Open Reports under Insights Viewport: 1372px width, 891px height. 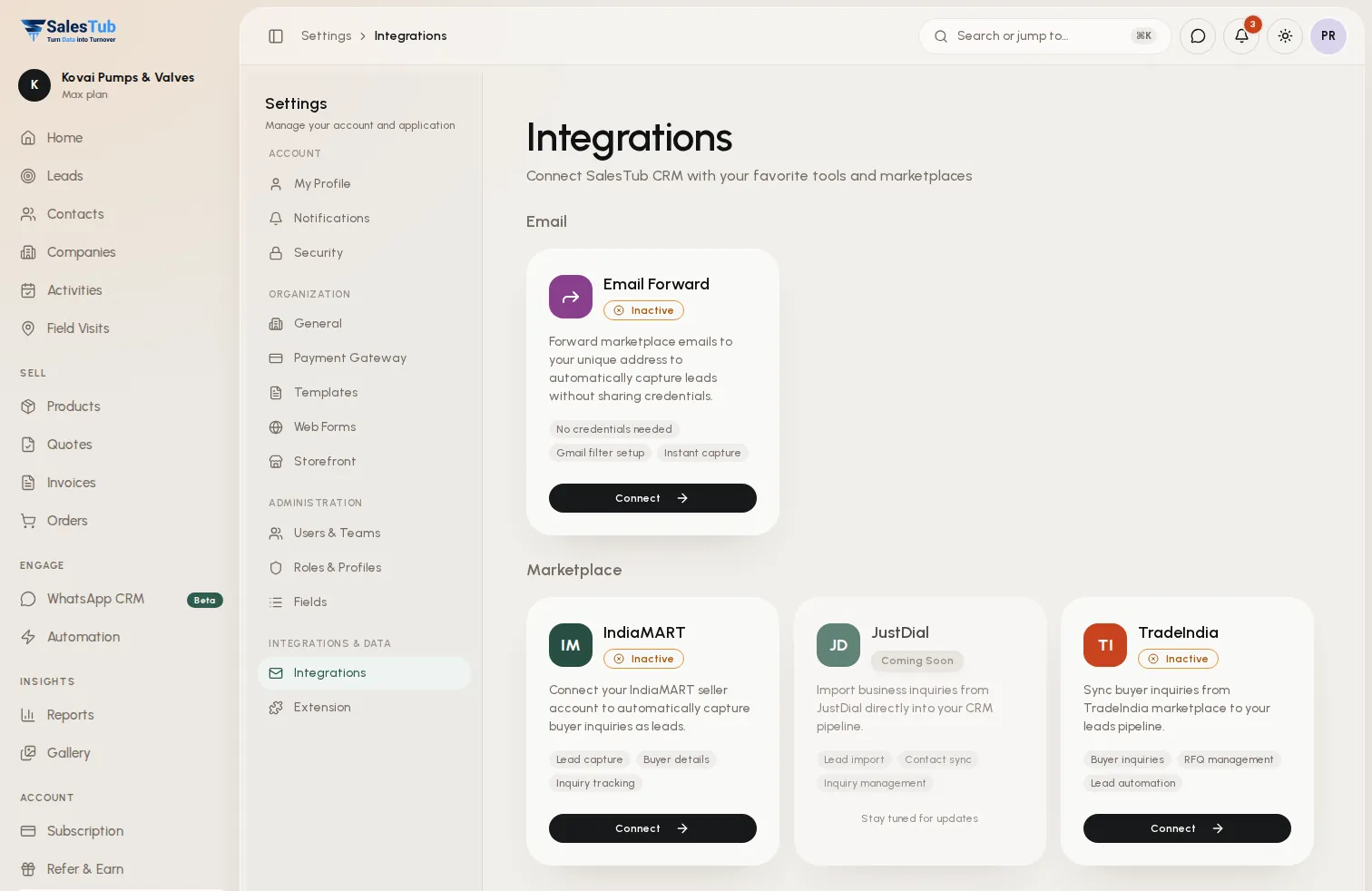coord(120,715)
